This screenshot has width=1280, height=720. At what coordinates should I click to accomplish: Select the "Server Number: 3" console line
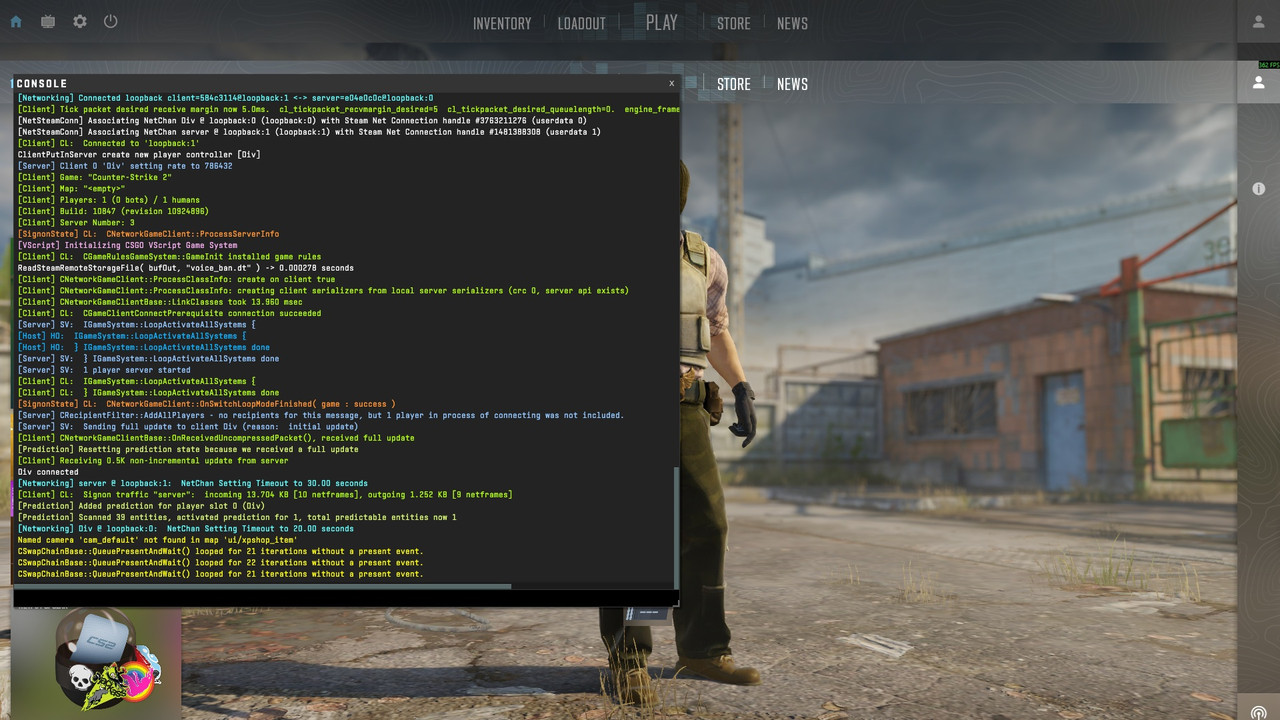point(76,222)
